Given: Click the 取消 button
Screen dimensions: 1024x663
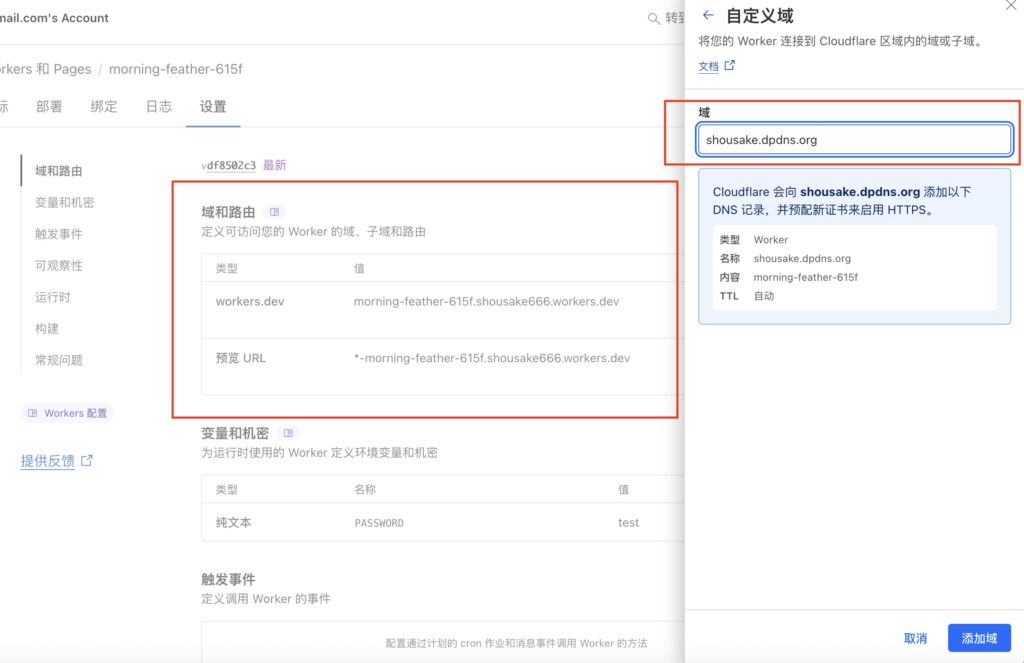Looking at the screenshot, I should [915, 638].
